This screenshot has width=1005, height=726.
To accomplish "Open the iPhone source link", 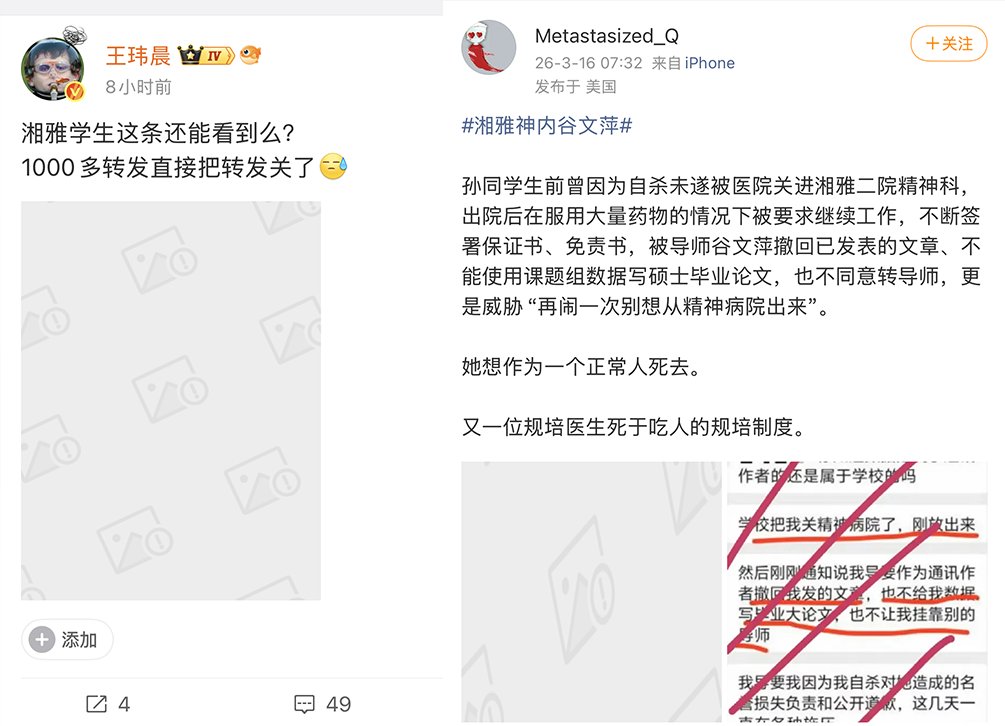I will (710, 63).
